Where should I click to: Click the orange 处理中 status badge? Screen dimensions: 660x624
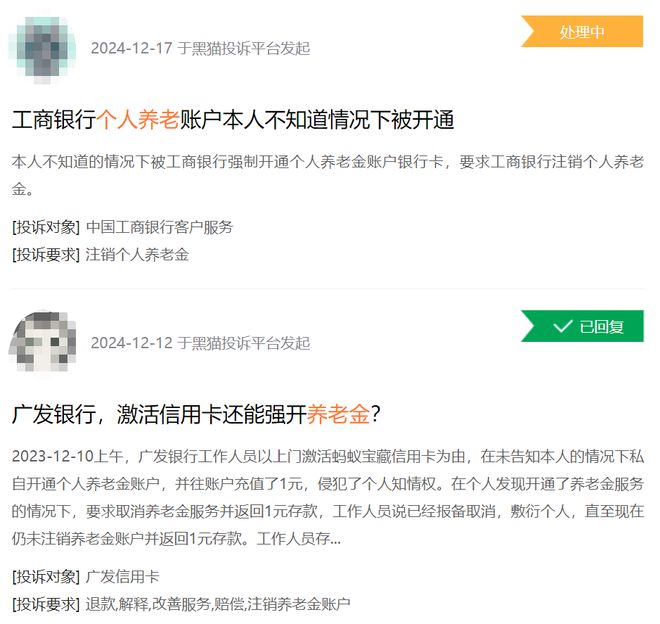coord(582,32)
